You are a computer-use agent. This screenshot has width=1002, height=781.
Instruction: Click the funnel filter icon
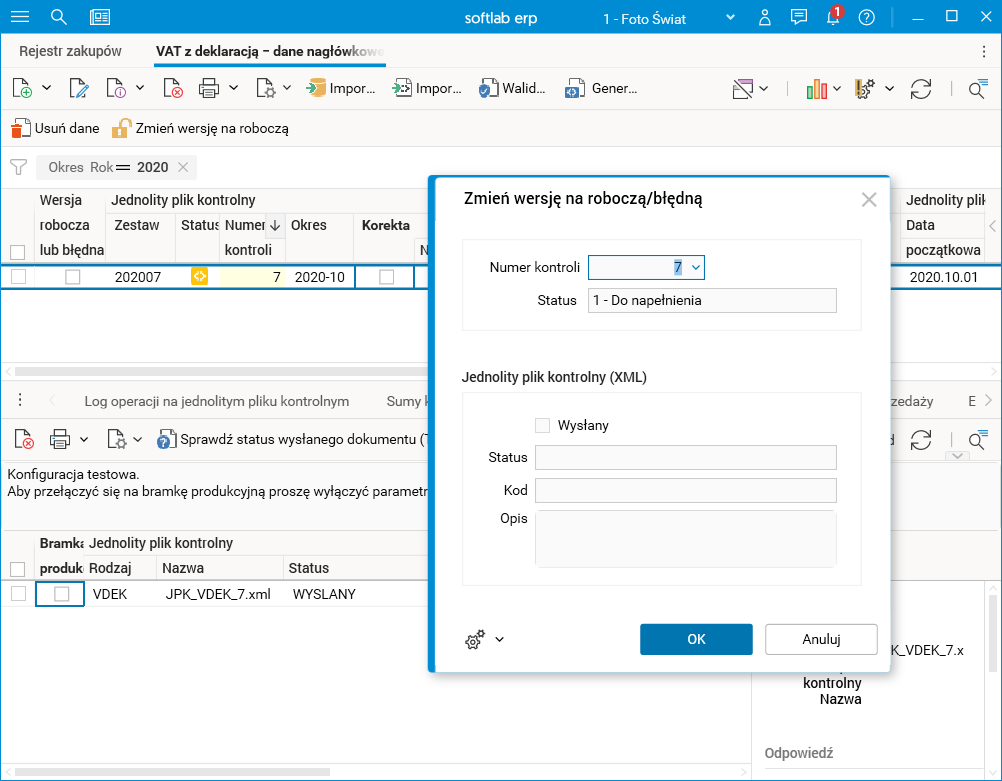(19, 167)
